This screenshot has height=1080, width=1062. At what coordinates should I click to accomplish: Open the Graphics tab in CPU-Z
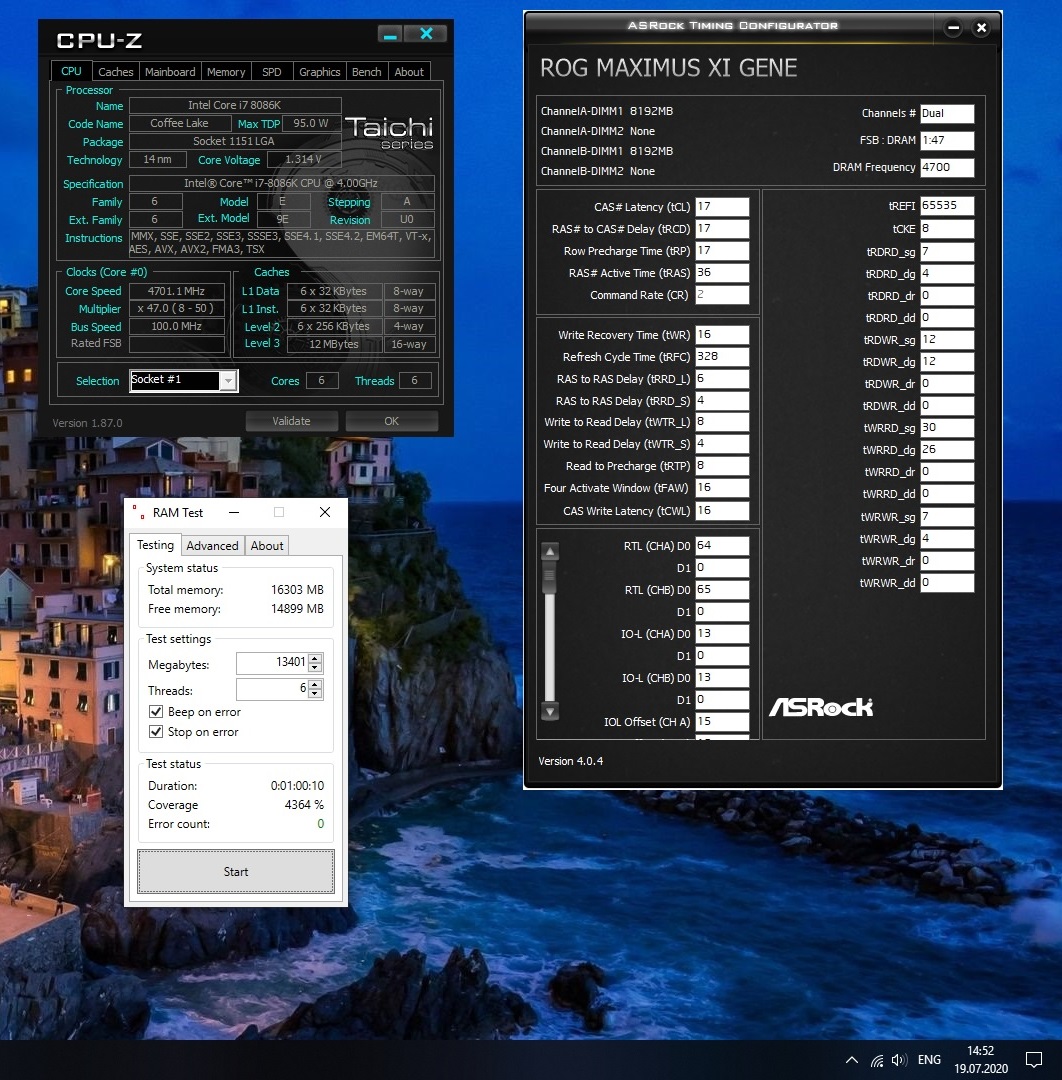click(320, 72)
